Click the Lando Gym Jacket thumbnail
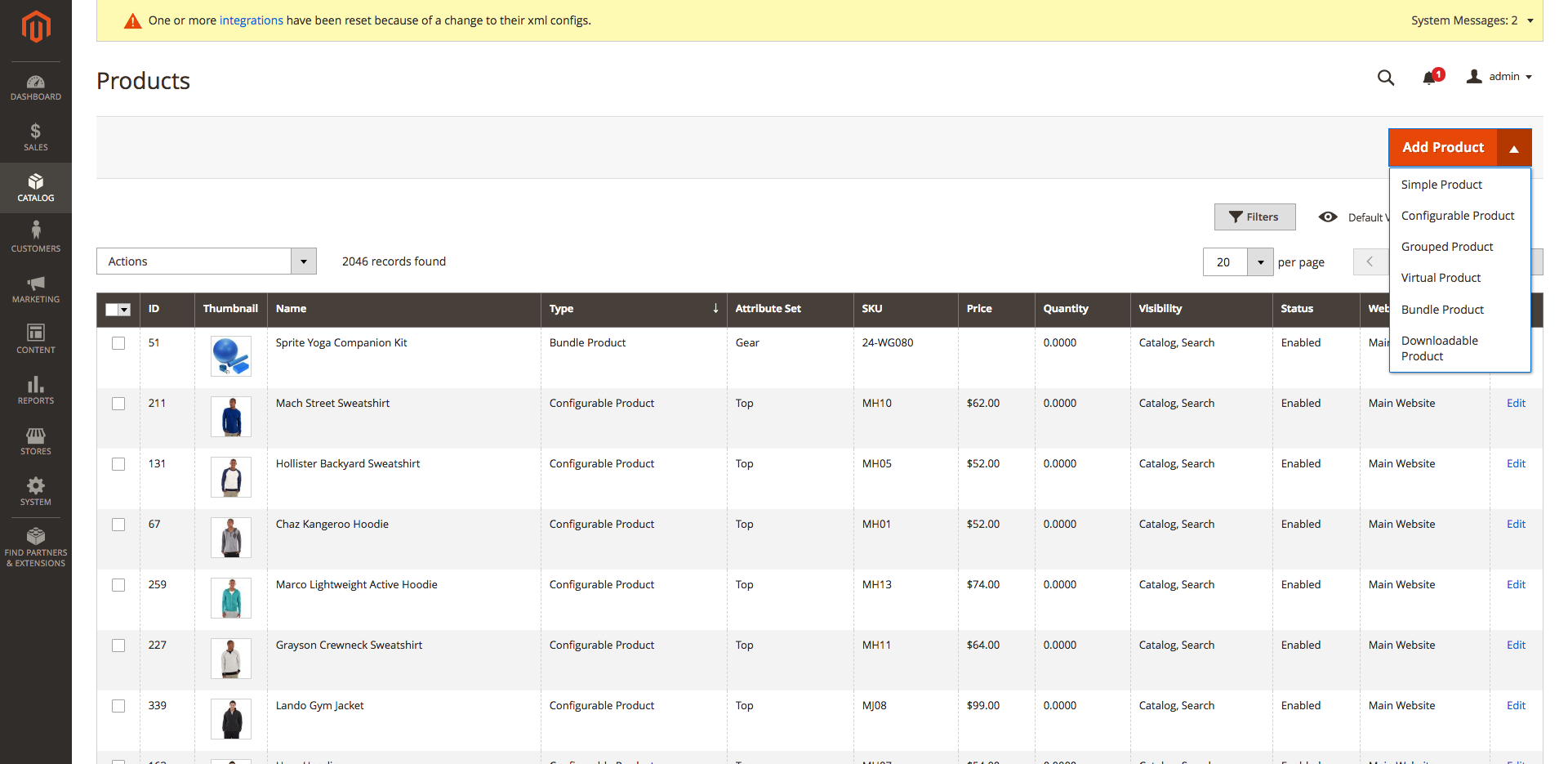Viewport: 1568px width, 764px height. tap(231, 719)
